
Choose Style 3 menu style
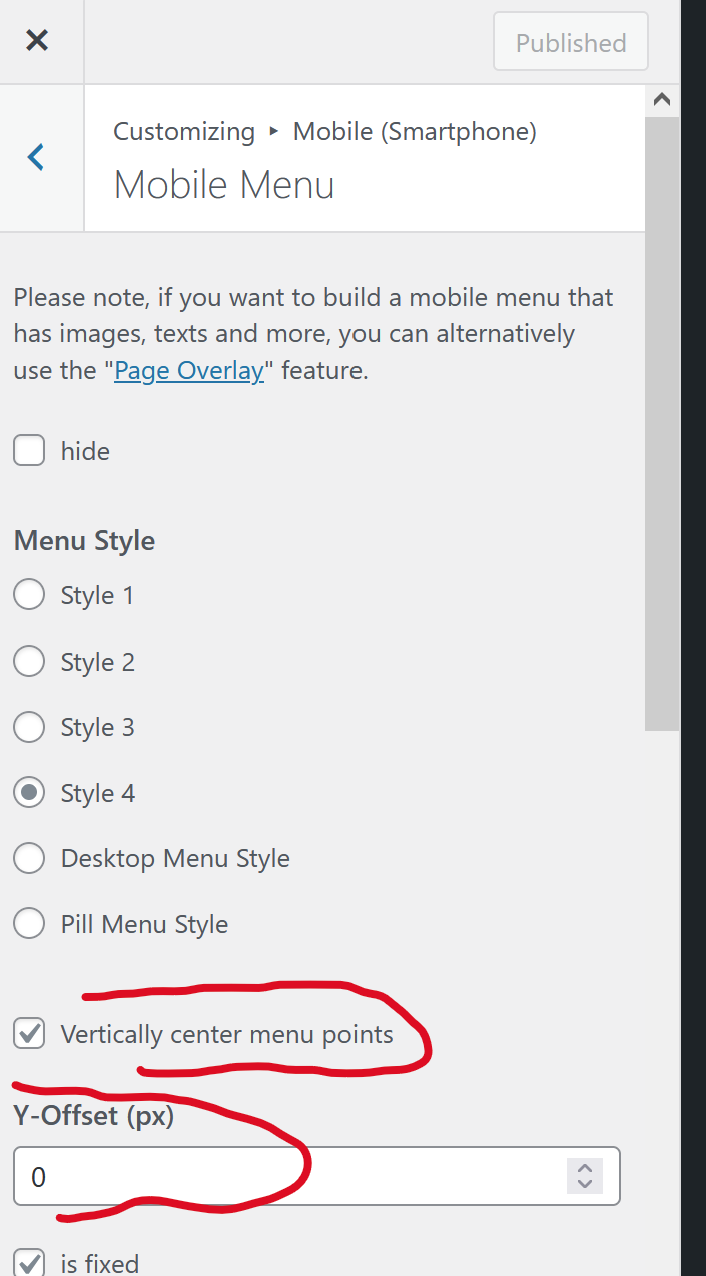[29, 726]
